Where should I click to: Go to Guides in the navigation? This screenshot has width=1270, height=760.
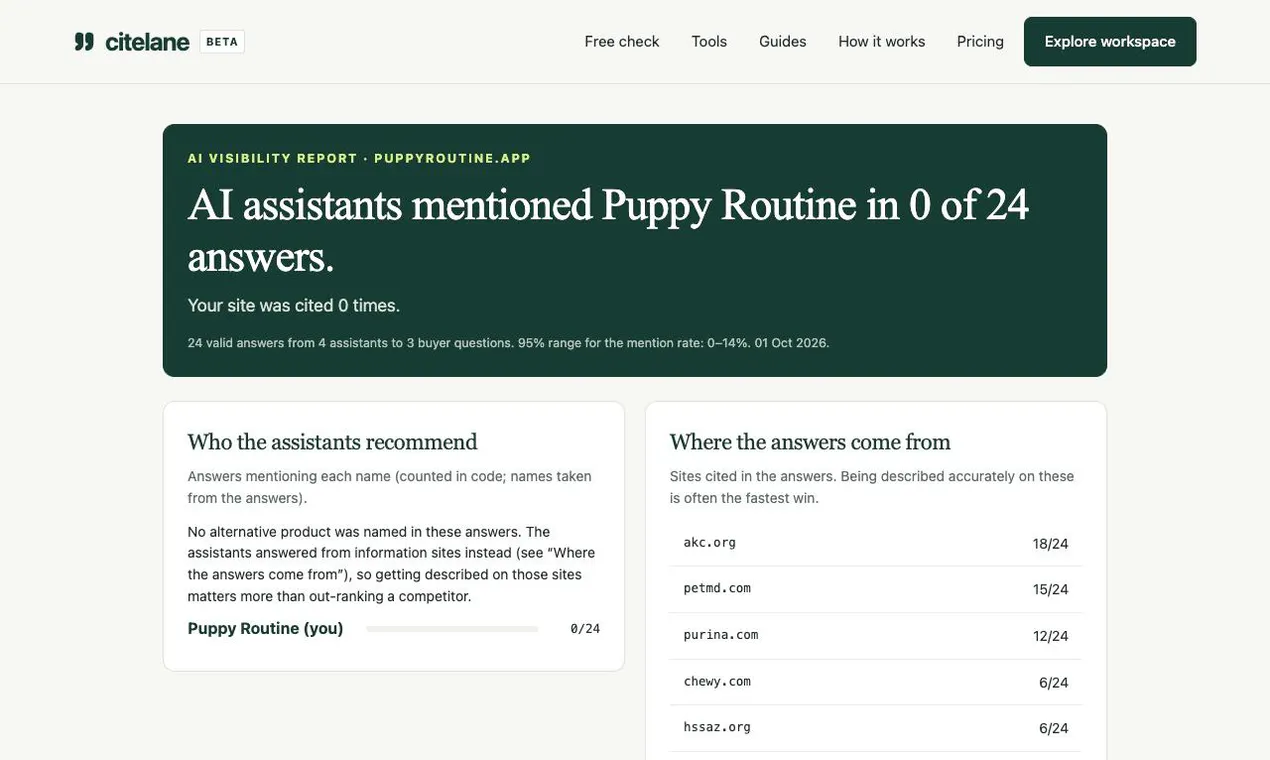(783, 41)
